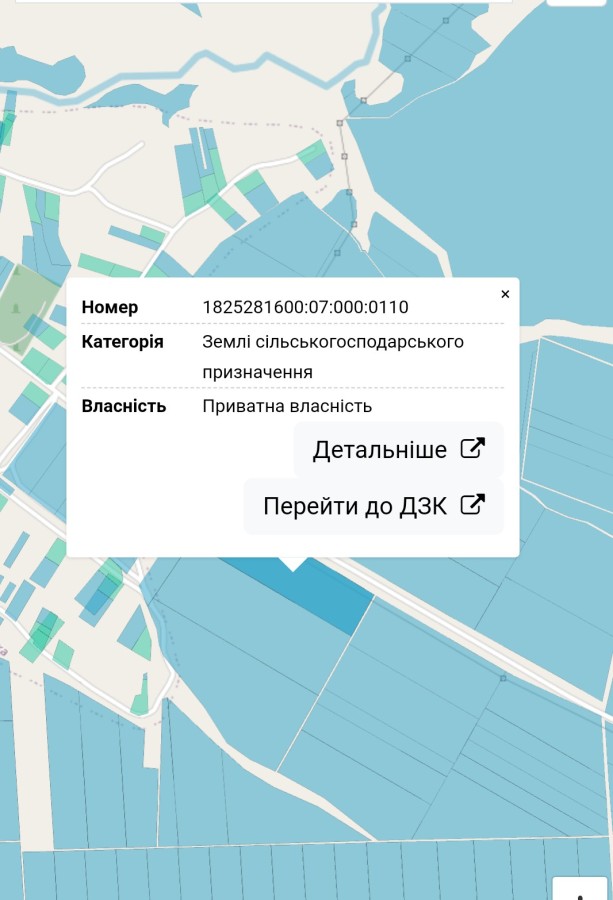Click cadastral number 1825281600:07:000:0110
The width and height of the screenshot is (613, 900).
pyautogui.click(x=305, y=307)
